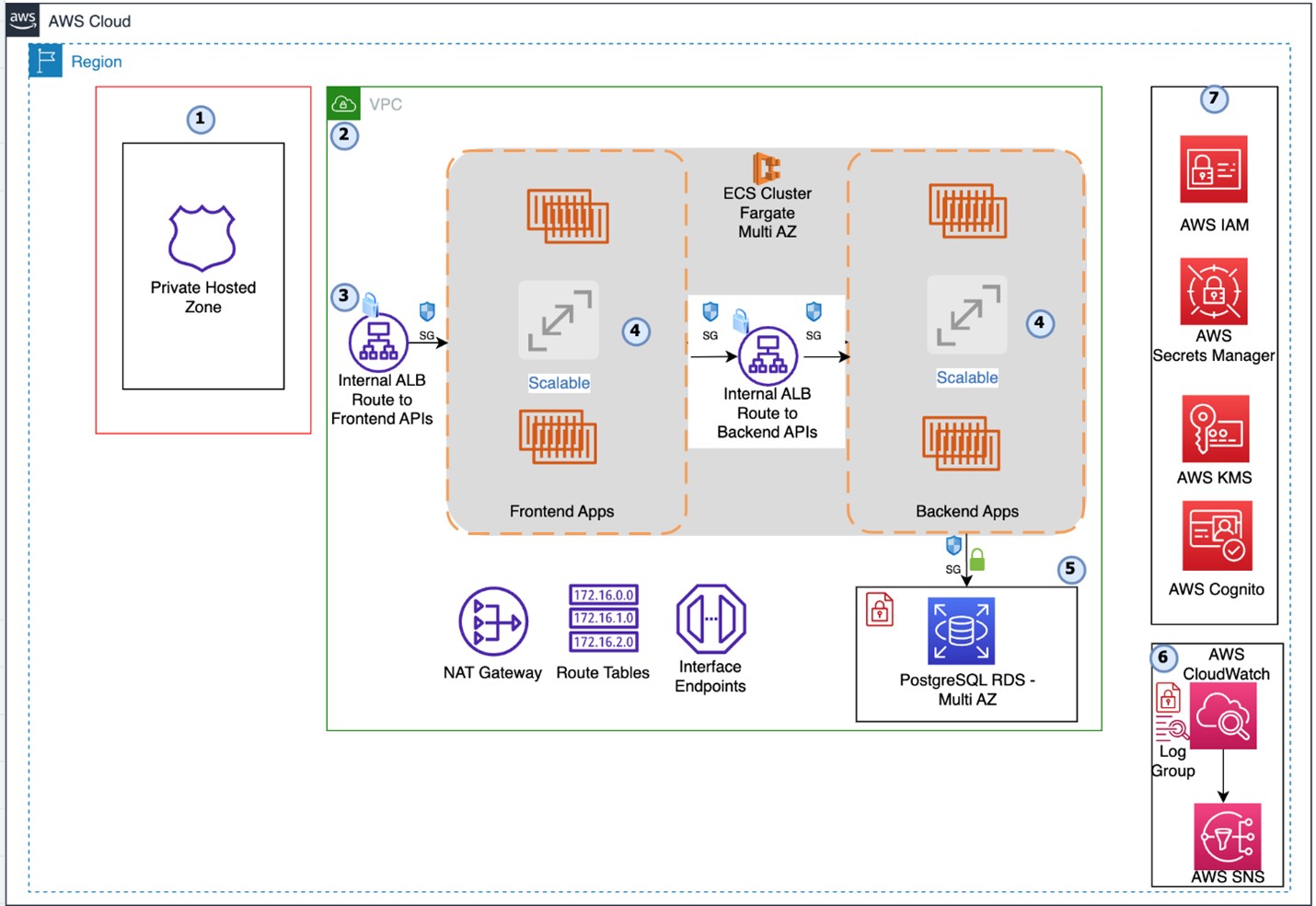Select the orange ECS Cluster icon
Image resolution: width=1316 pixels, height=906 pixels.
[767, 168]
